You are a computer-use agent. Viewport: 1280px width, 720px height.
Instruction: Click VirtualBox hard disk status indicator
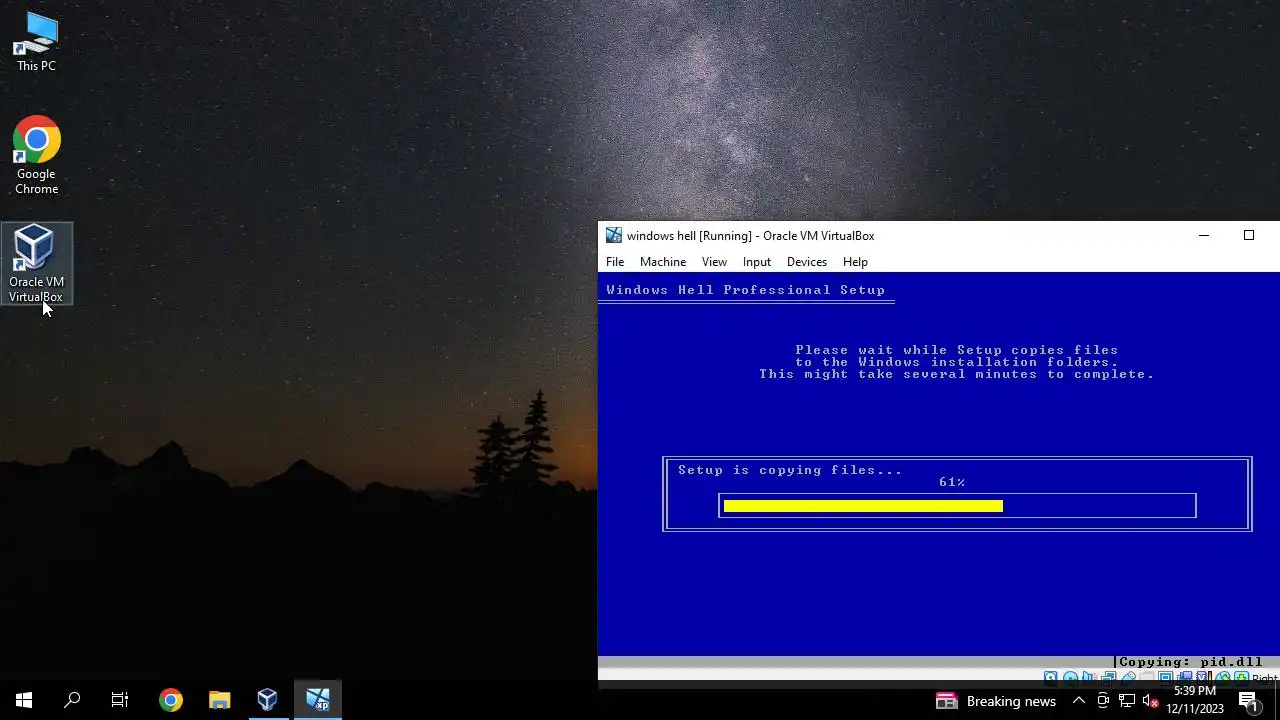1050,676
